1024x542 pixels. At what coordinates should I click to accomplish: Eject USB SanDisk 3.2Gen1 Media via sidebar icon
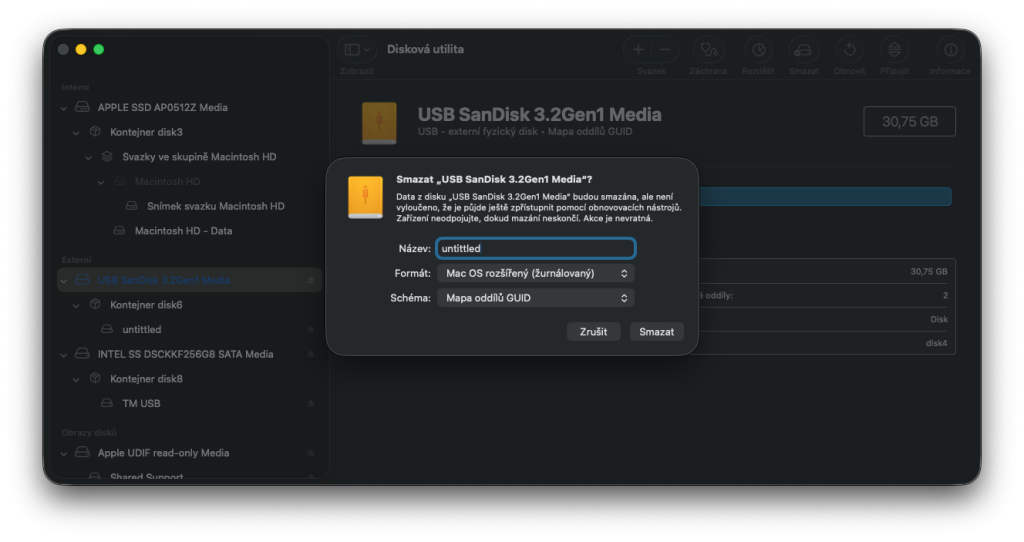[310, 281]
